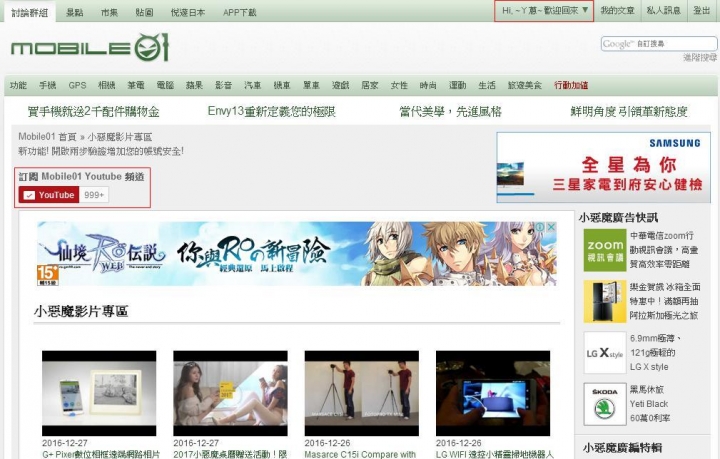Click the 鮮明角度 promo link

(629, 112)
